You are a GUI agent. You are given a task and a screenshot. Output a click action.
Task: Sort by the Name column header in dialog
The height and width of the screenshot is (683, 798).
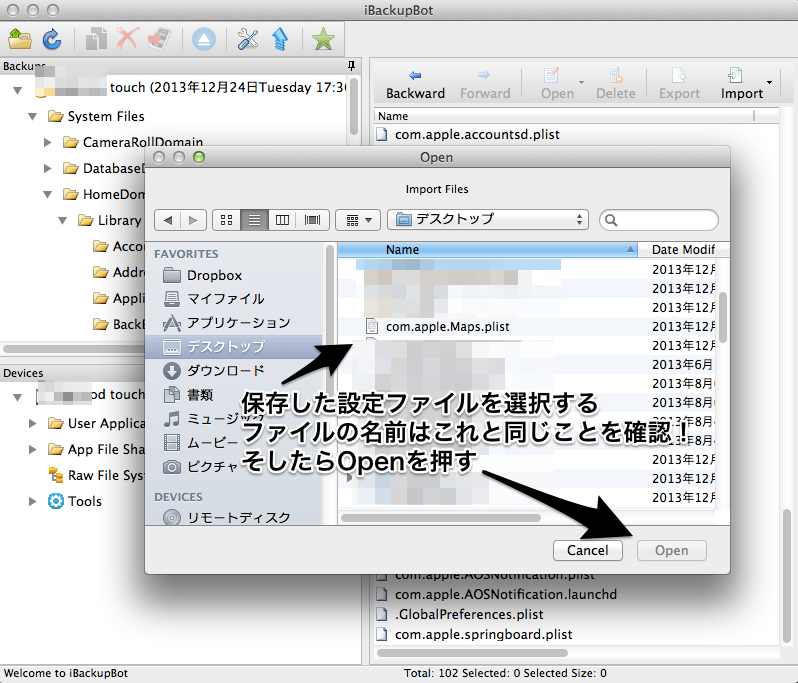(488, 249)
